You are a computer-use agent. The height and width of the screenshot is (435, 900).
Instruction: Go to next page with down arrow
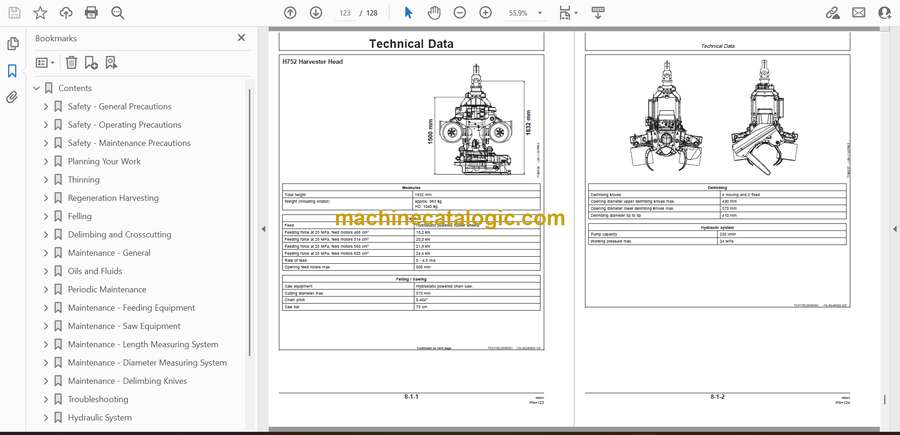click(x=316, y=13)
